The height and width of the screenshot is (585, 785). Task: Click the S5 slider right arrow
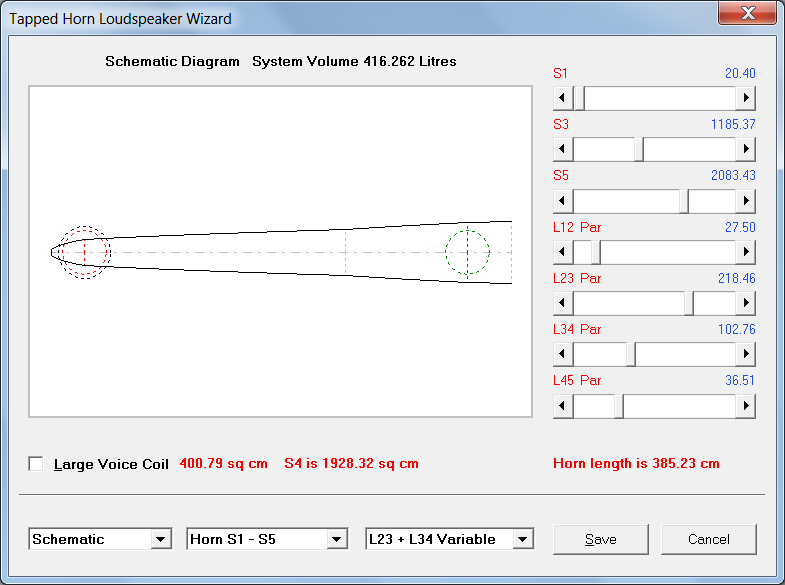(x=745, y=201)
